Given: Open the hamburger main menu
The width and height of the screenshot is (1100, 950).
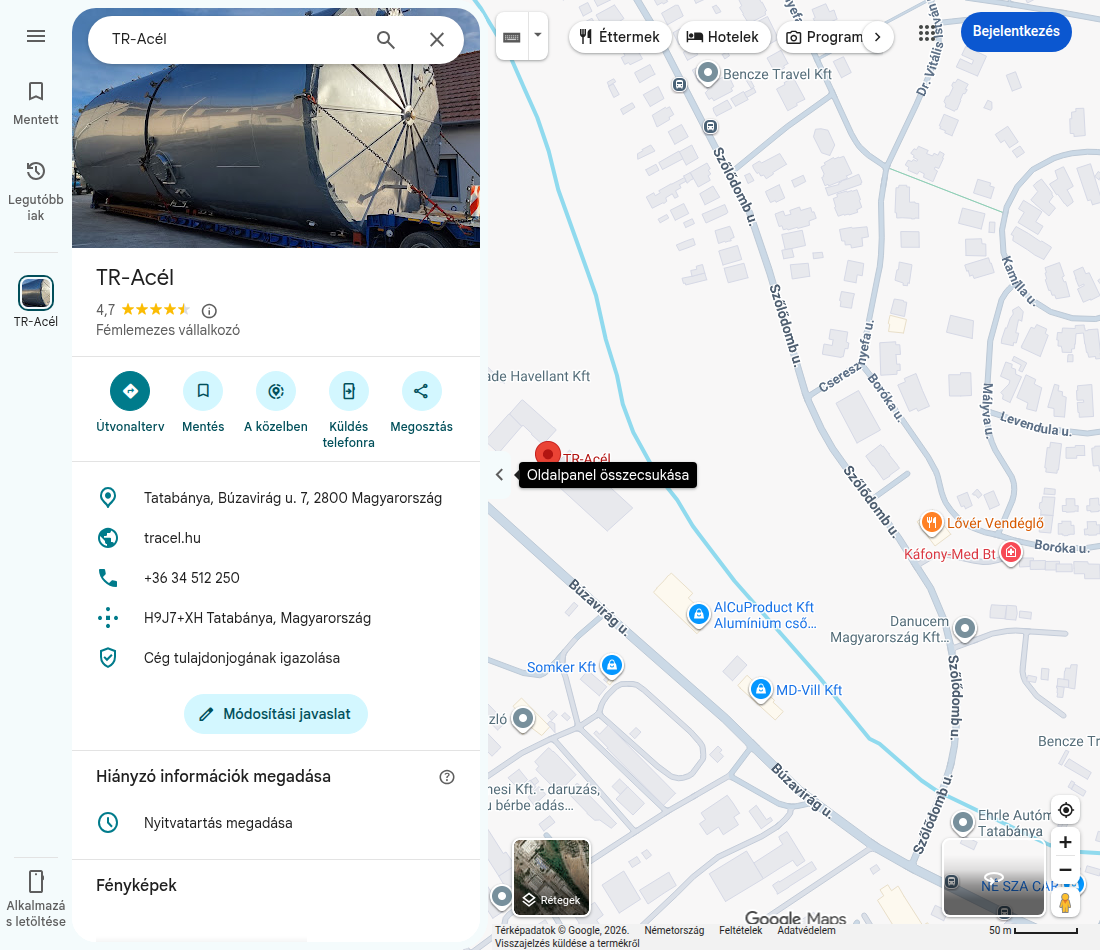Looking at the screenshot, I should 36,36.
